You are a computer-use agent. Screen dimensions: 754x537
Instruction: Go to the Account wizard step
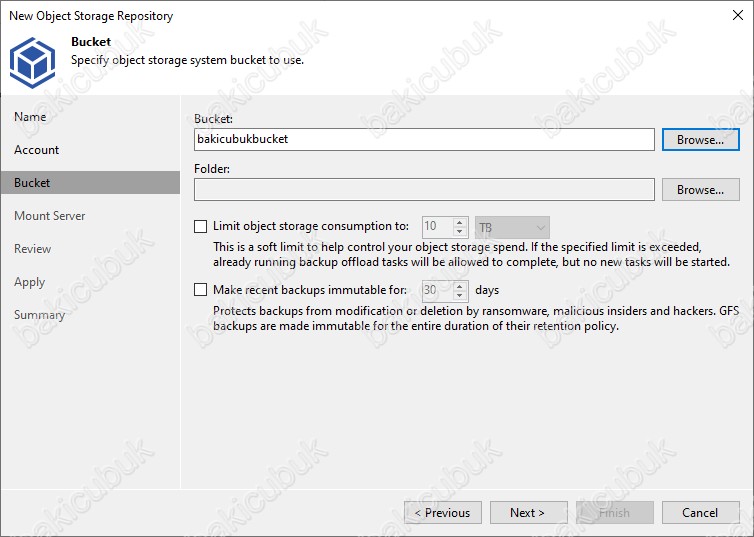[x=37, y=150]
